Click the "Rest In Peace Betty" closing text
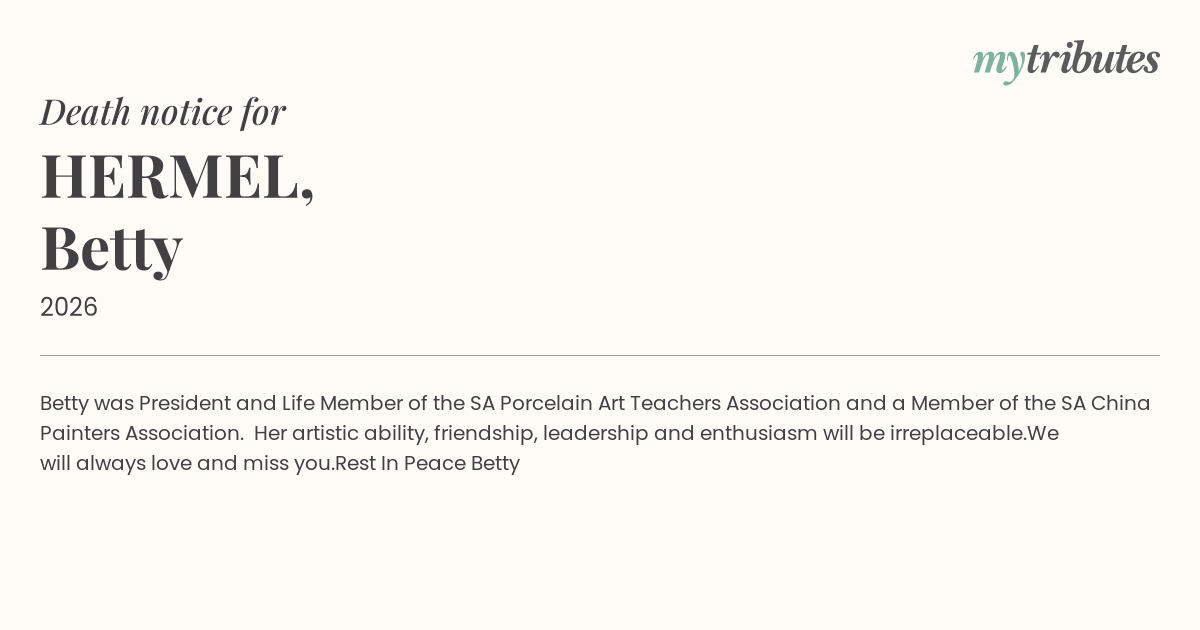The height and width of the screenshot is (630, 1200). pos(428,464)
